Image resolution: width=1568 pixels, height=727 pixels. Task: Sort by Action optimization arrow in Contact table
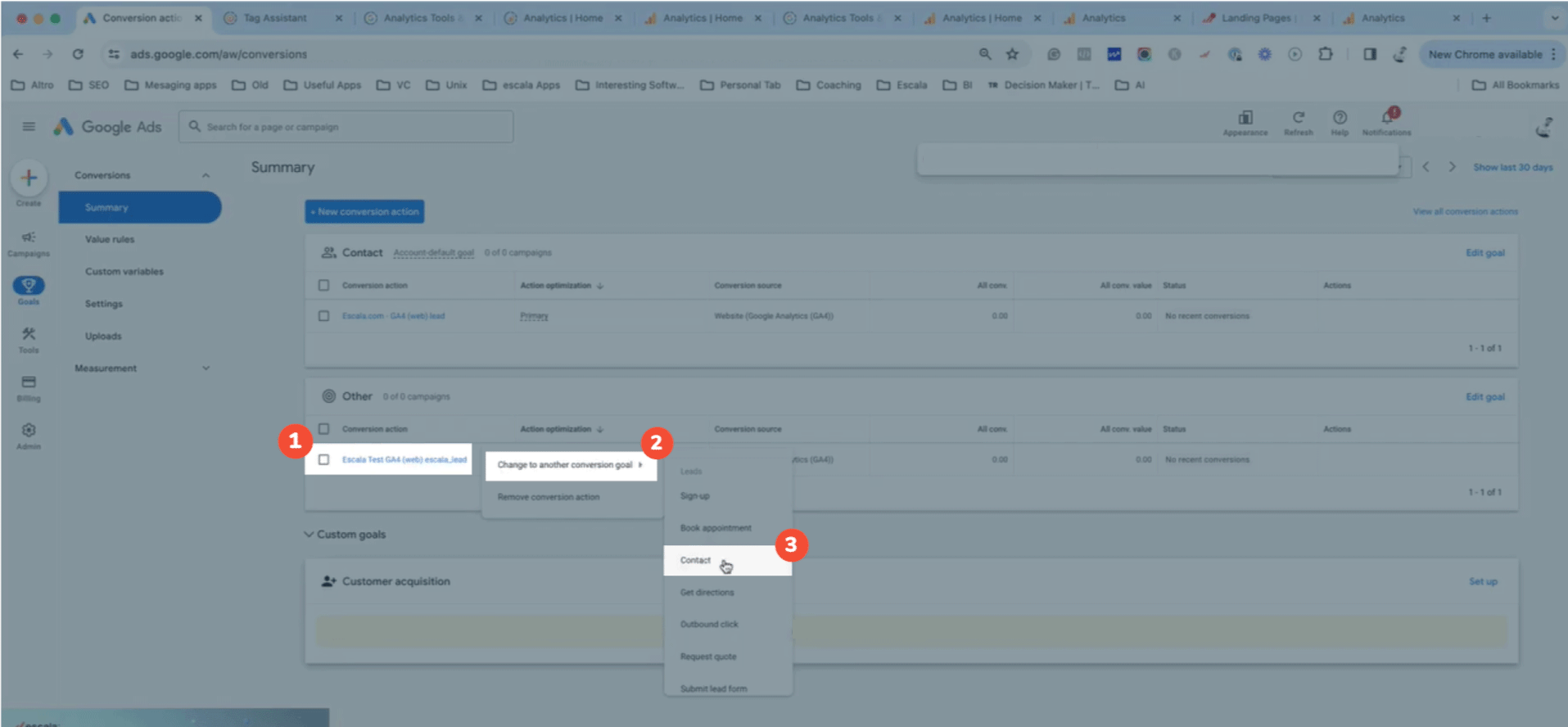[600, 286]
